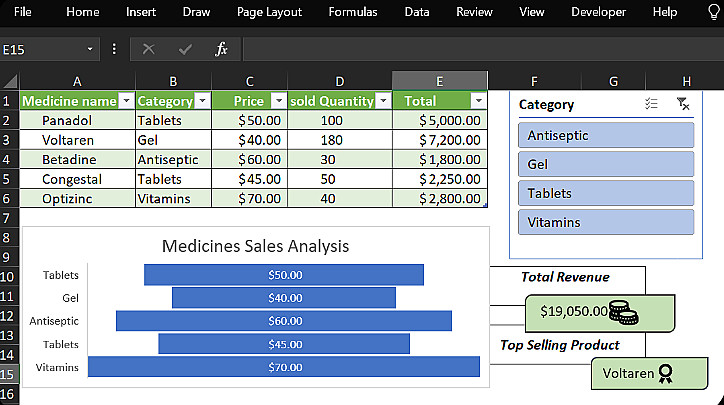724x405 pixels.
Task: Click the blue $70.00 Vitamins bar
Action: click(x=284, y=367)
